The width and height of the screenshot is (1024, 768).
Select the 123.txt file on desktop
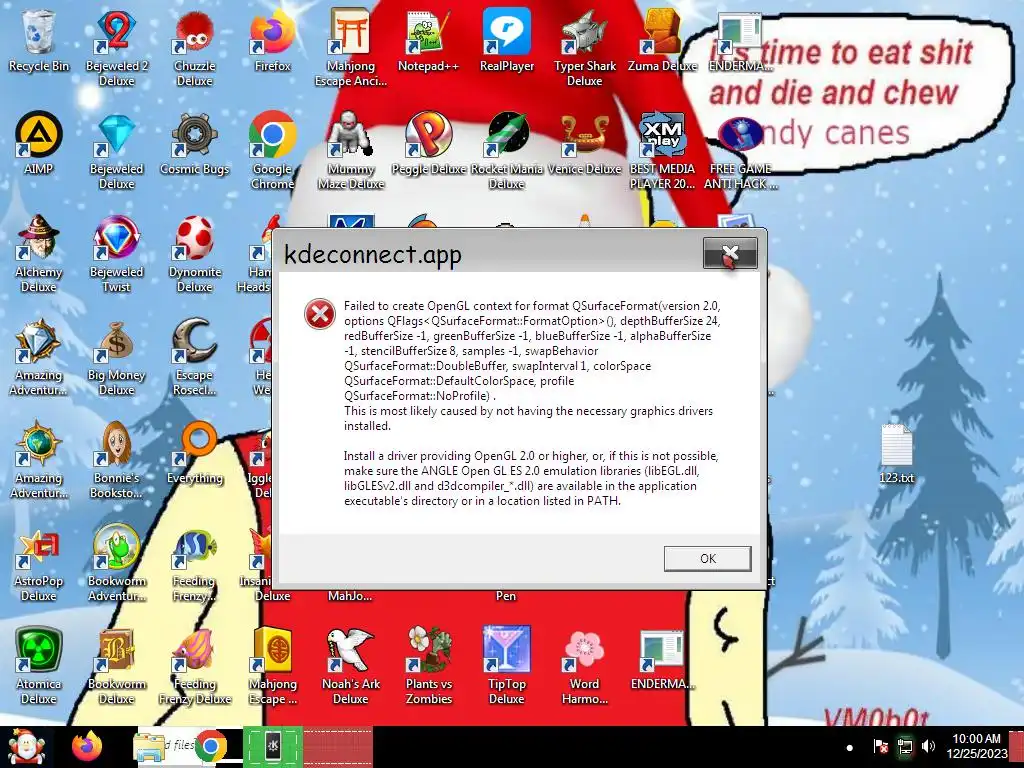pos(896,453)
